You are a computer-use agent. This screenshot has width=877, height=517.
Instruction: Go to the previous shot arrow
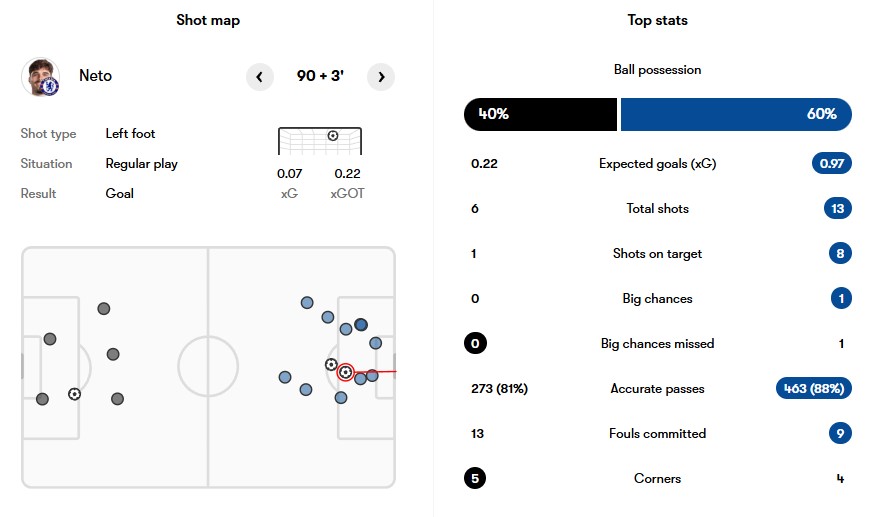(x=260, y=77)
